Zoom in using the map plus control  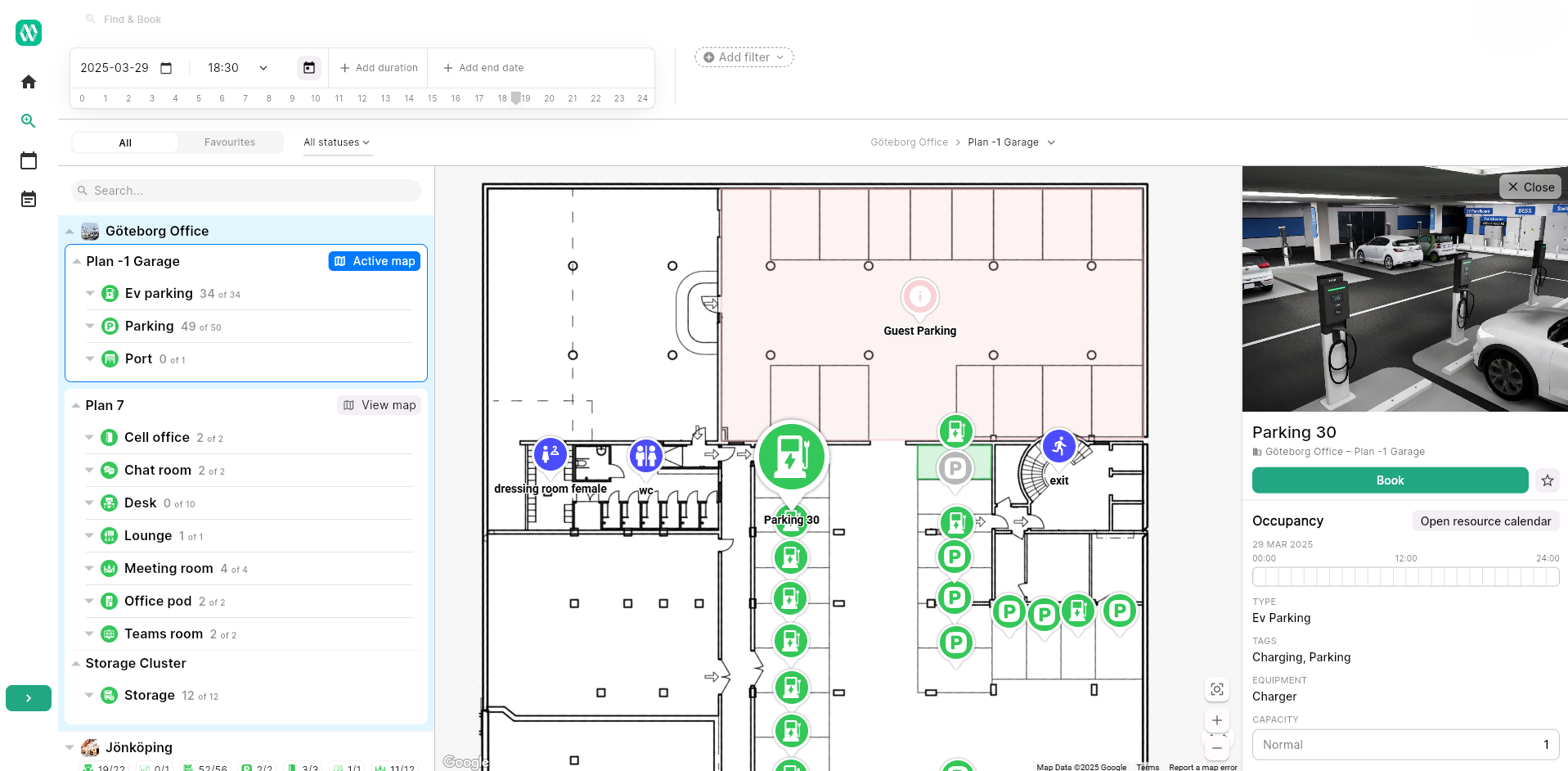(1216, 720)
